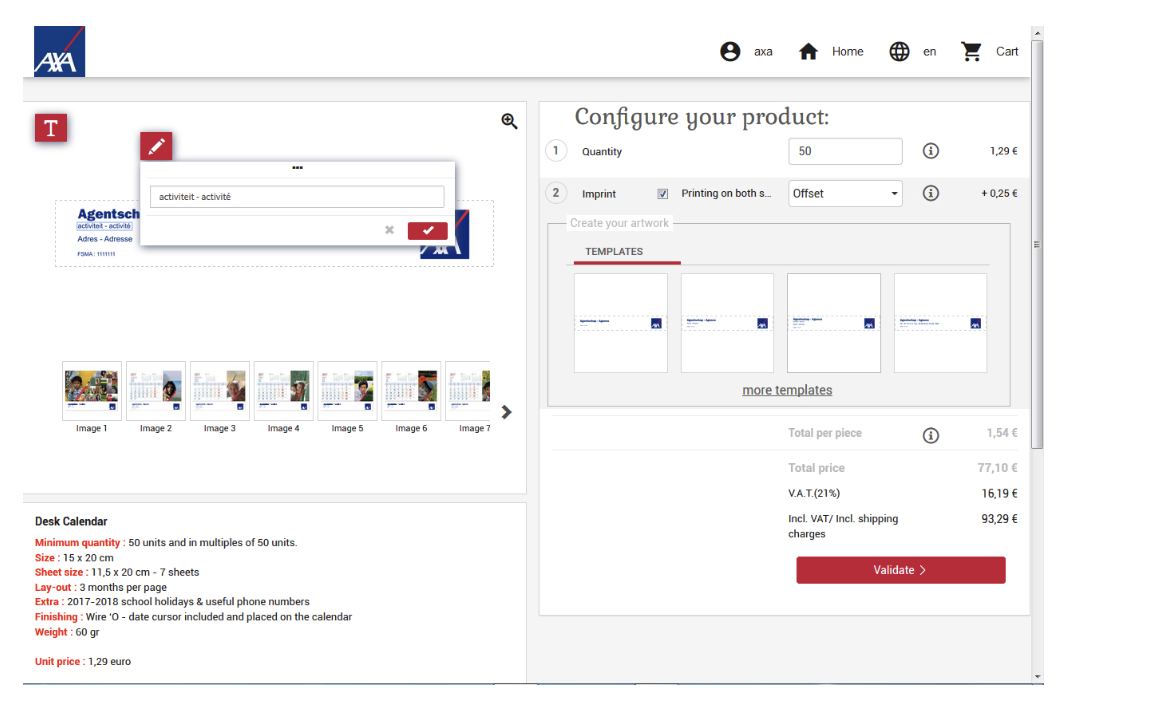Select Image 7 thumbnail
1164x720 pixels.
pyautogui.click(x=468, y=391)
